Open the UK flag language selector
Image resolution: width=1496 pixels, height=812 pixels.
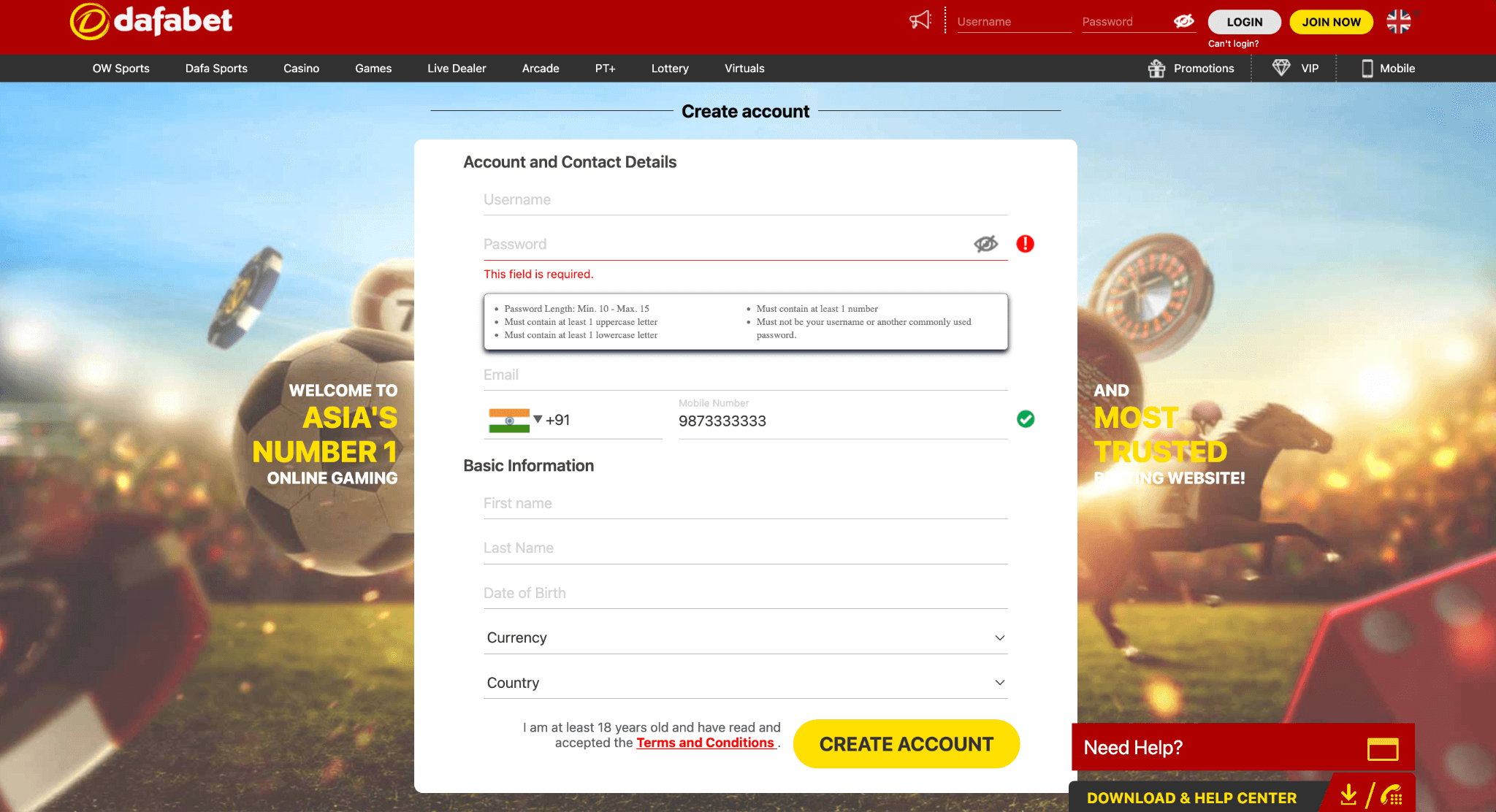[x=1399, y=21]
